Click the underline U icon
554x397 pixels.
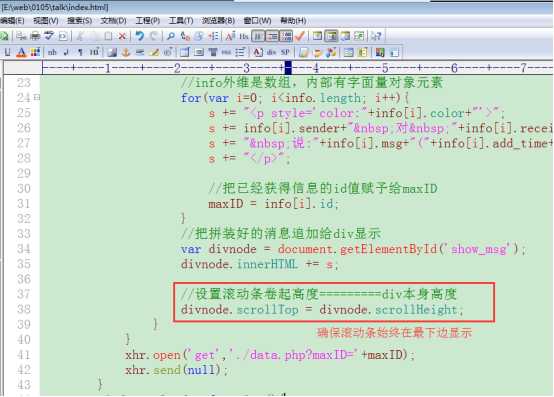[x=7, y=53]
